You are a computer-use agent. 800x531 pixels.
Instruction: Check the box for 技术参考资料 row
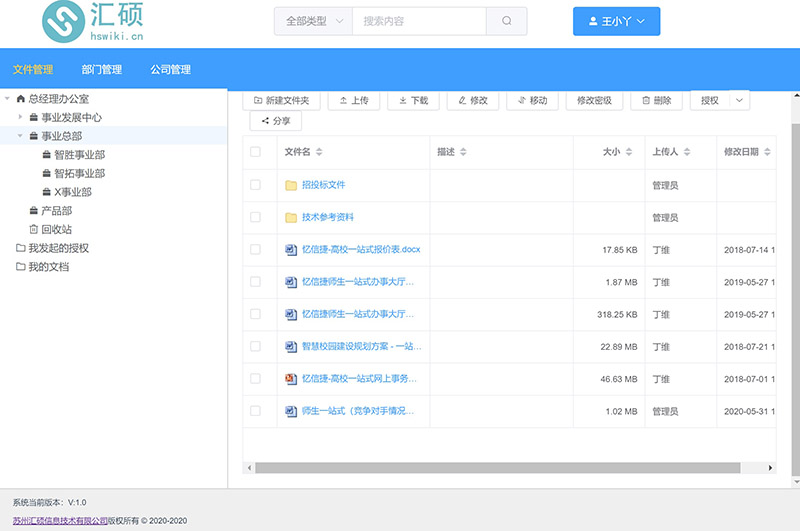pyautogui.click(x=255, y=217)
